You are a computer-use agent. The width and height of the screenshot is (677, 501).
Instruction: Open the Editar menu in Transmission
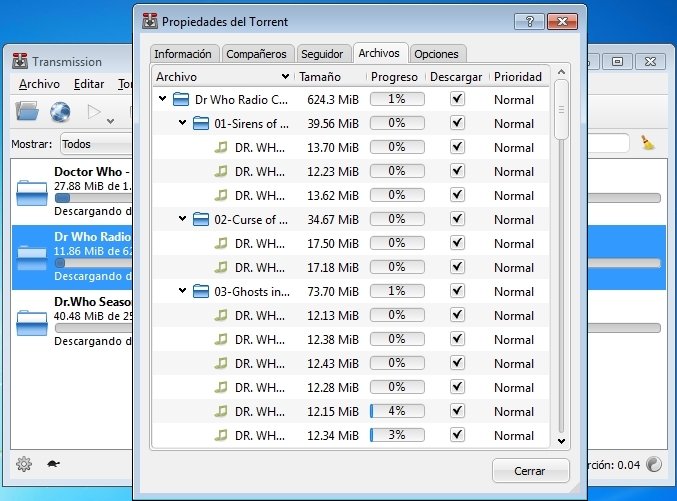point(89,84)
